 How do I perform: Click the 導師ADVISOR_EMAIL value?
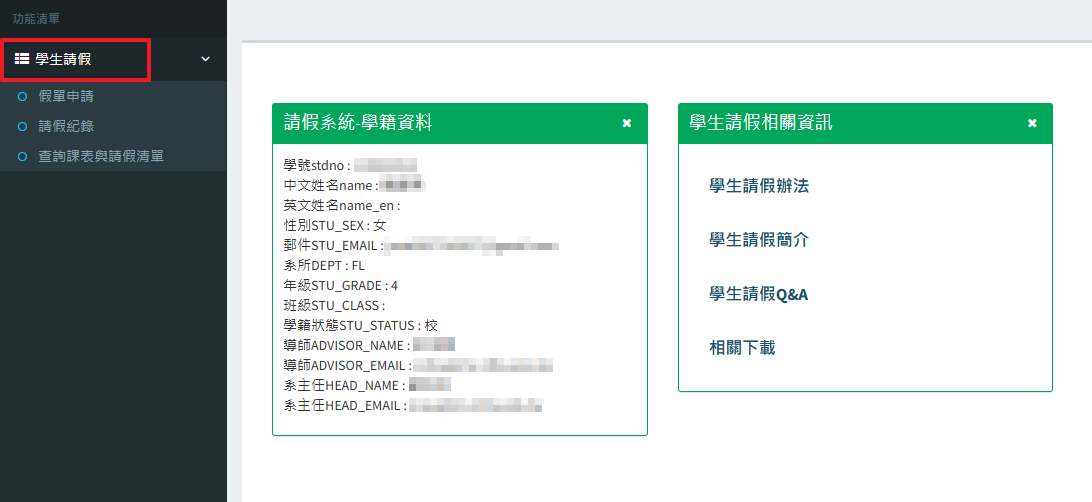click(x=483, y=366)
